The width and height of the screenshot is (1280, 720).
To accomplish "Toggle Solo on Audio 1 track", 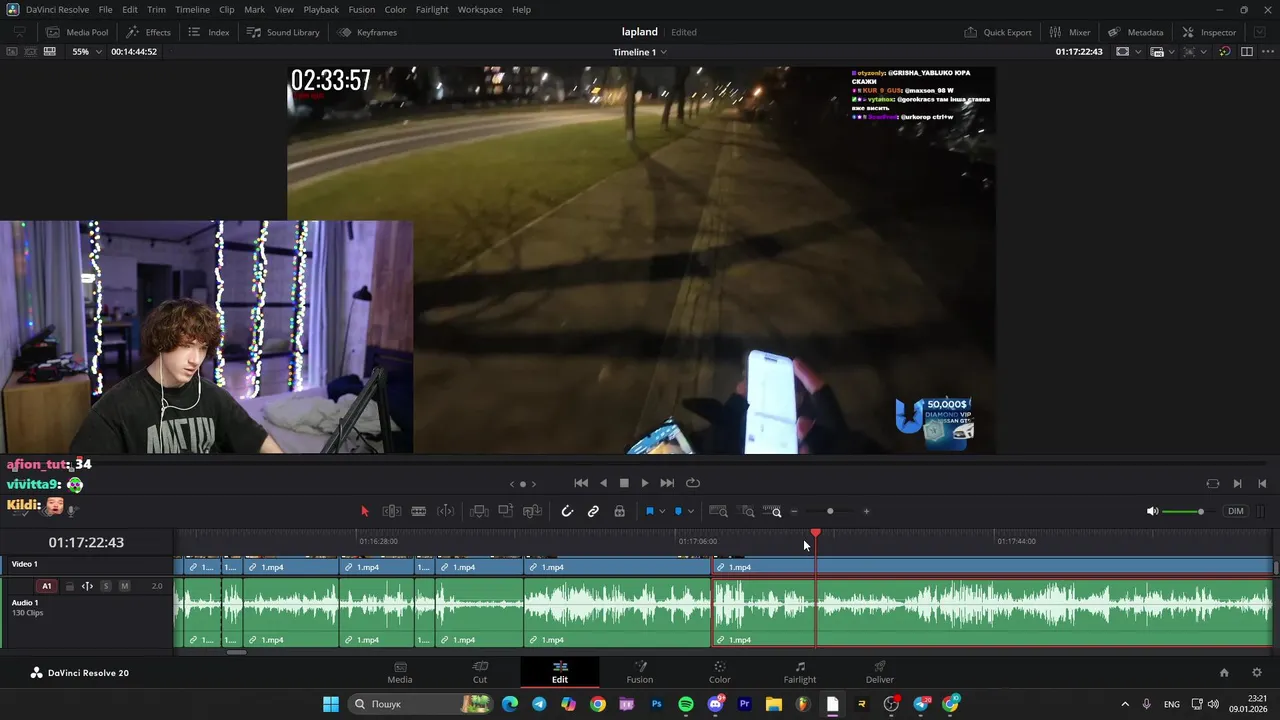I will 105,586.
